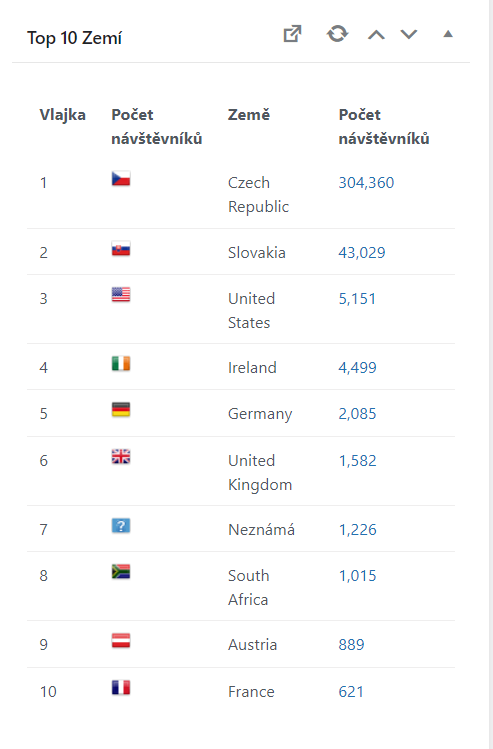Refresh the Top 10 Zemí widget
Viewport: 493px width, 749px height.
(337, 34)
